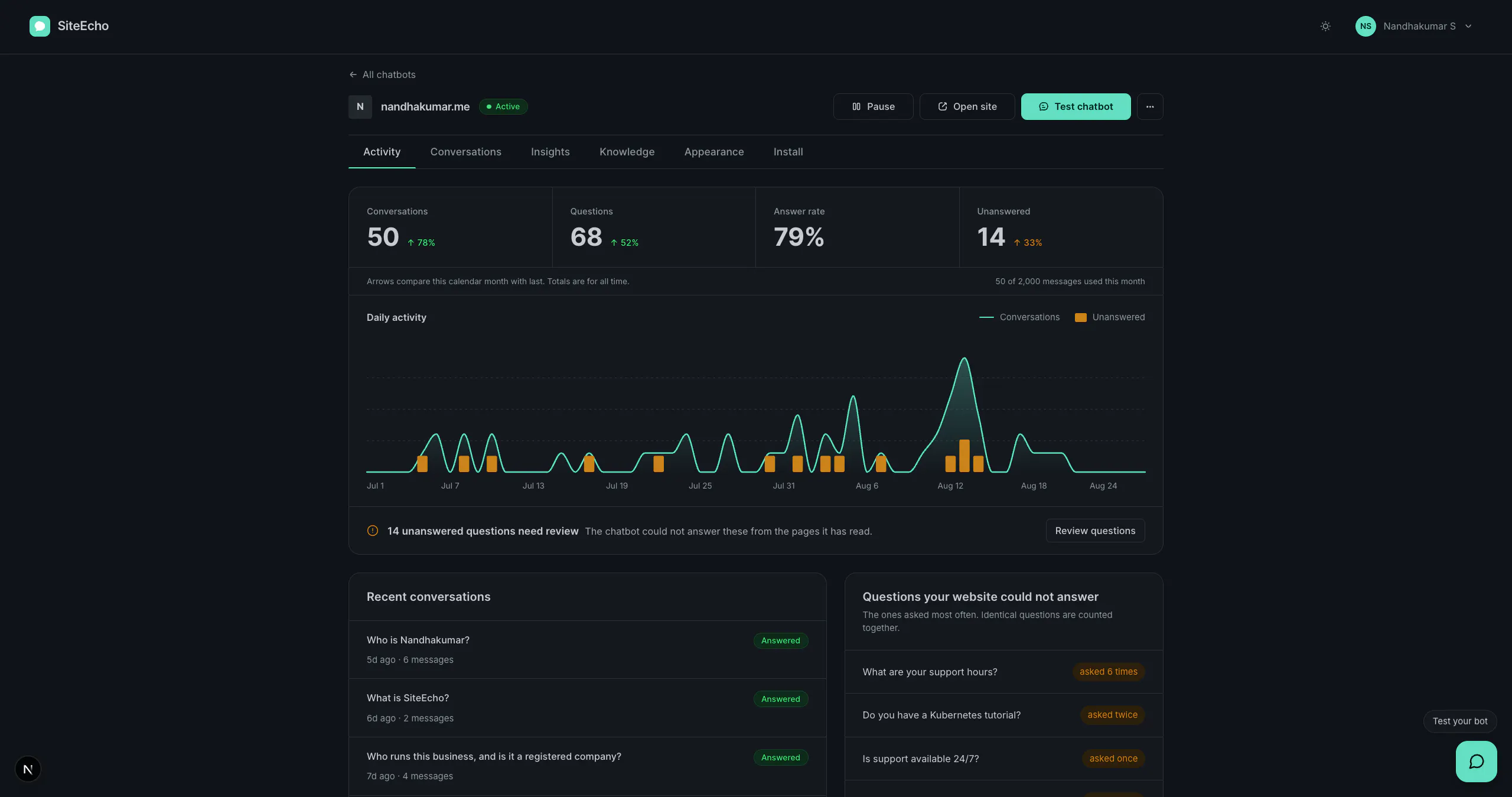The image size is (1512, 797).
Task: Click the Aug 12 axis label
Action: pyautogui.click(x=950, y=486)
